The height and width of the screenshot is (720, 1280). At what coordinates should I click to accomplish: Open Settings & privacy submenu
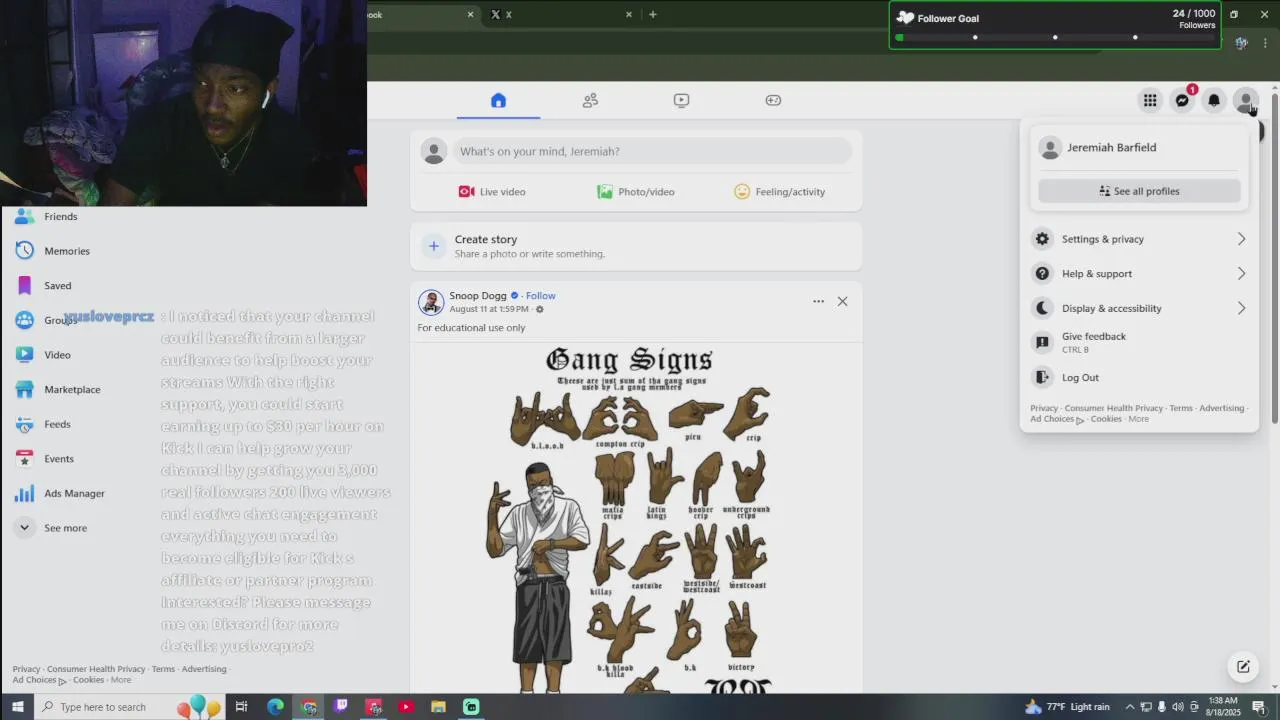1139,239
